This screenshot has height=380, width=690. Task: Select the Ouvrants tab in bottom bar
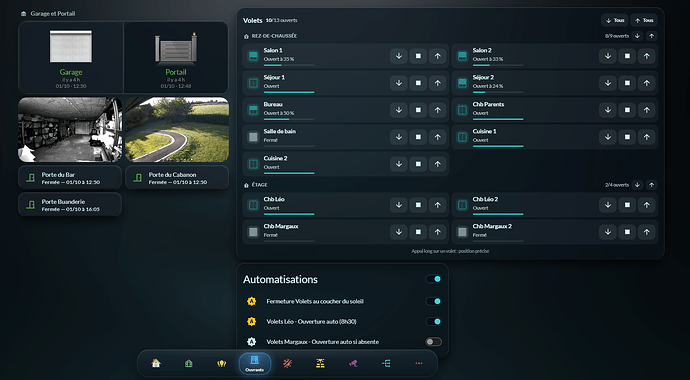click(x=255, y=364)
